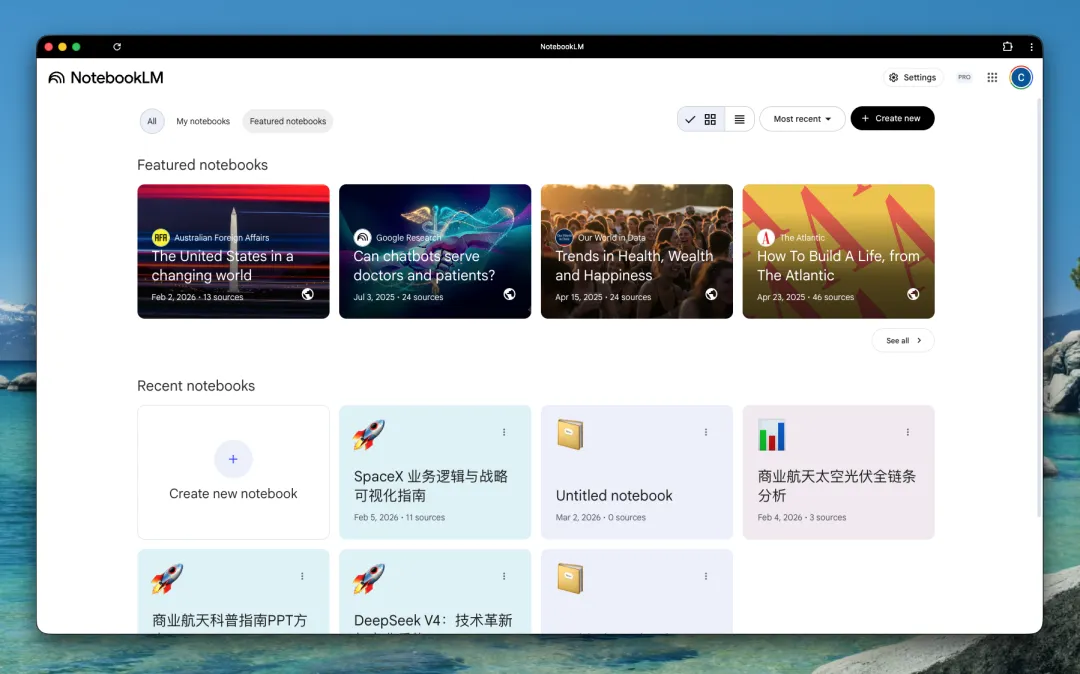Image resolution: width=1080 pixels, height=674 pixels.
Task: Click the yellow notebook emoji on Untitled notebook
Action: (570, 435)
